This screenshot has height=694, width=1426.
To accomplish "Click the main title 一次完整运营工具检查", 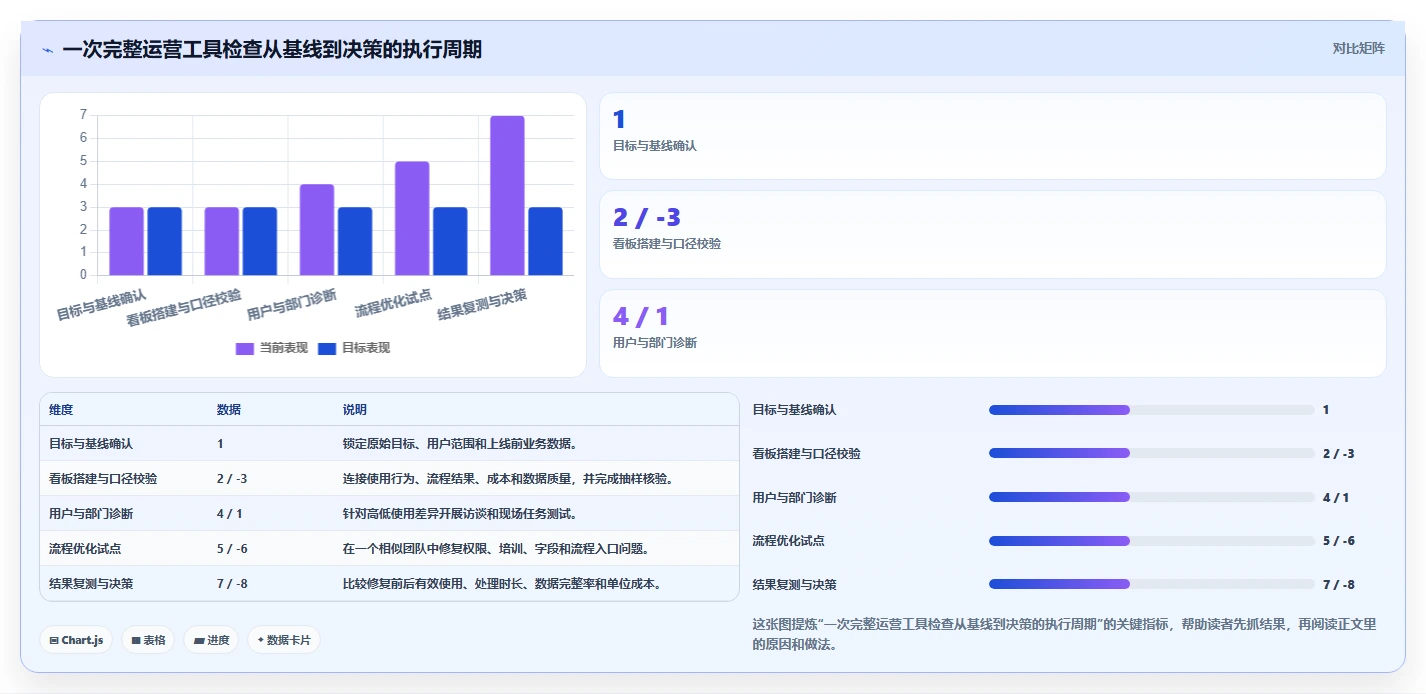I will pyautogui.click(x=271, y=50).
